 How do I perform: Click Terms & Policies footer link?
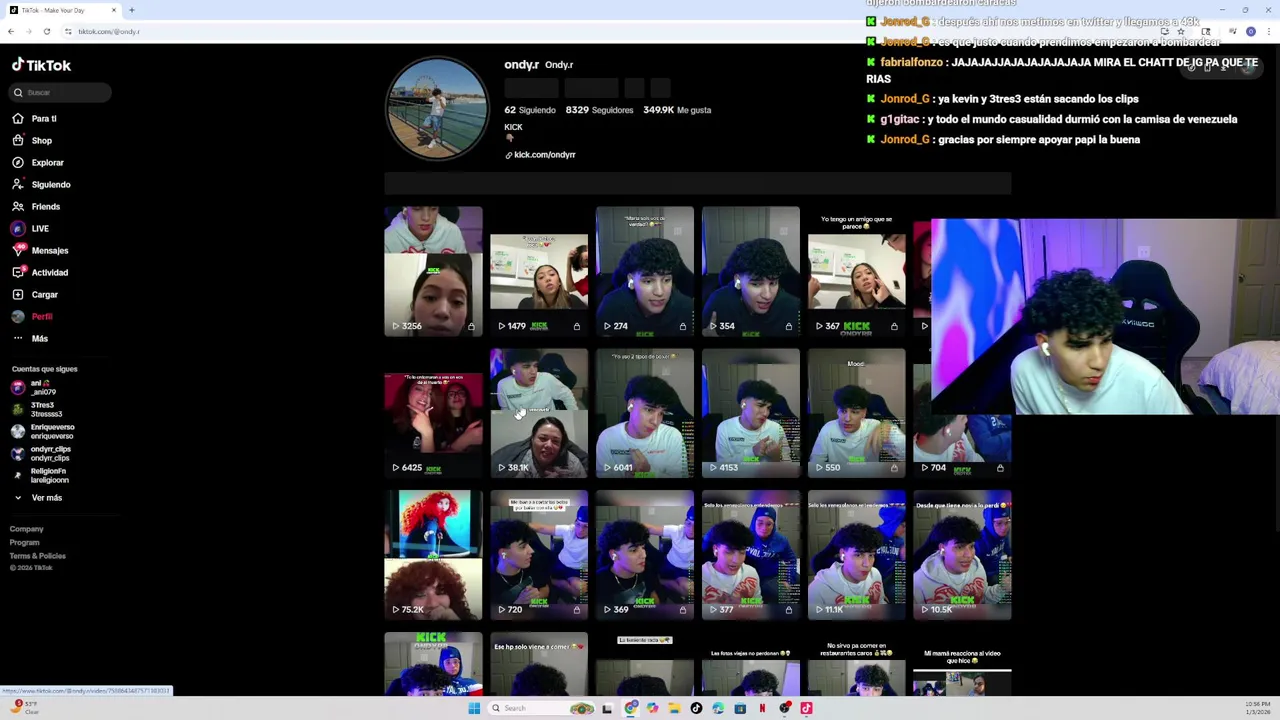click(x=38, y=555)
